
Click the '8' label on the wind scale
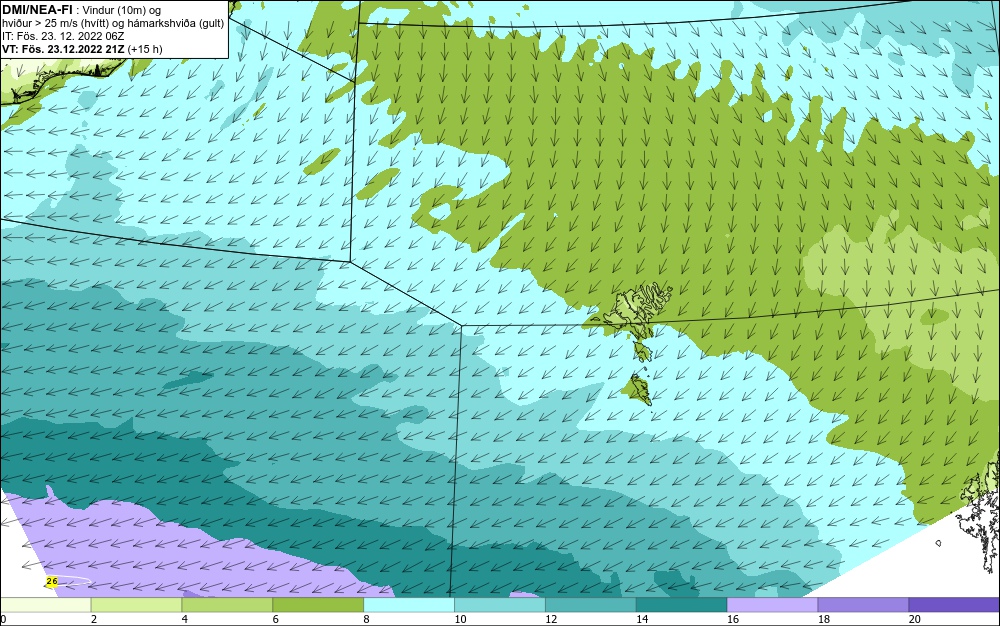[x=366, y=619]
